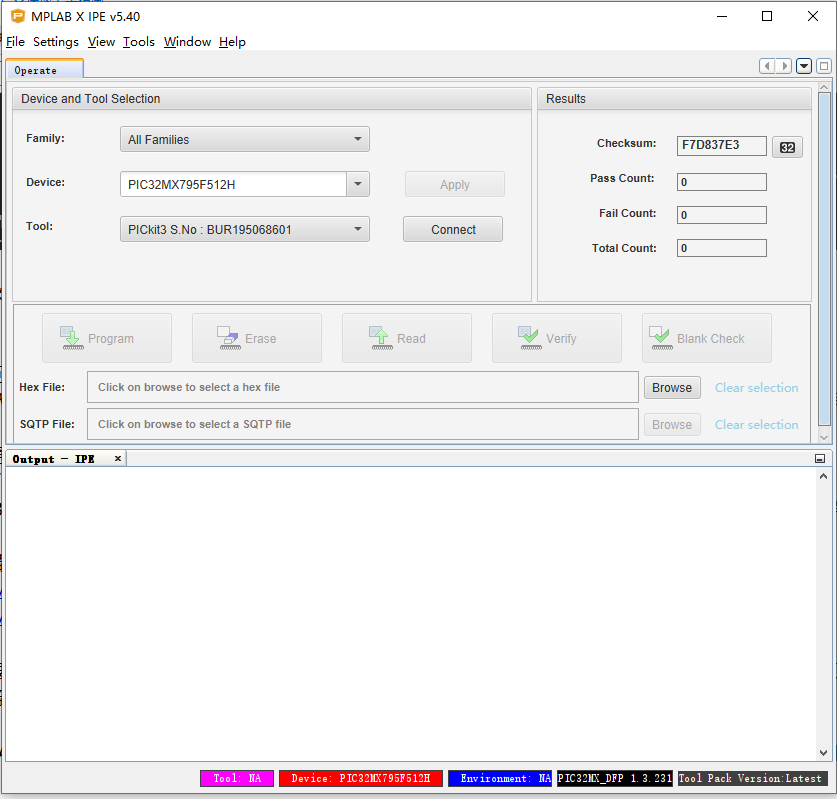837x799 pixels.
Task: Click the Fail Count field
Action: click(722, 215)
